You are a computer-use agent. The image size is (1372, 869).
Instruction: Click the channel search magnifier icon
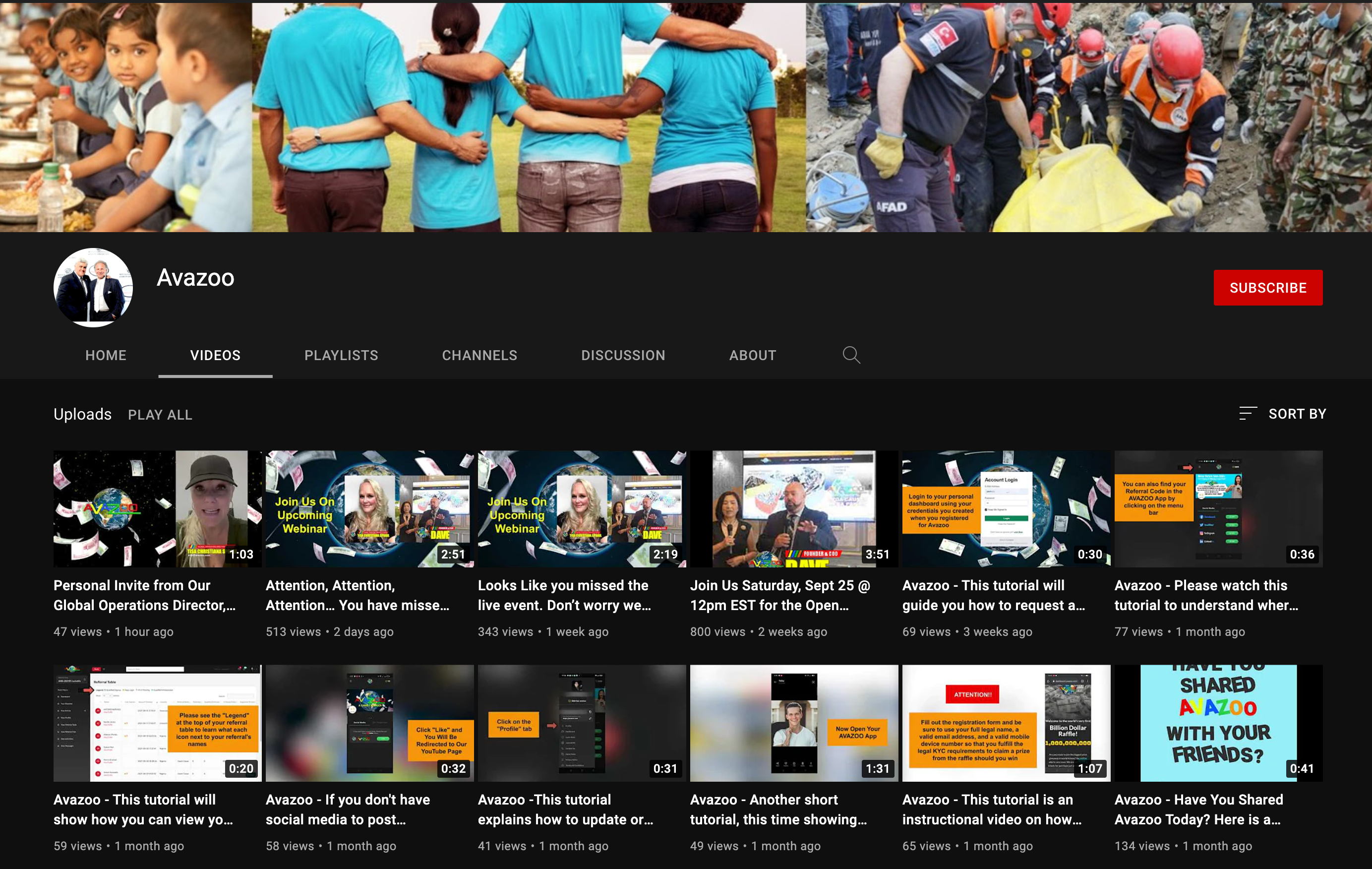(851, 355)
